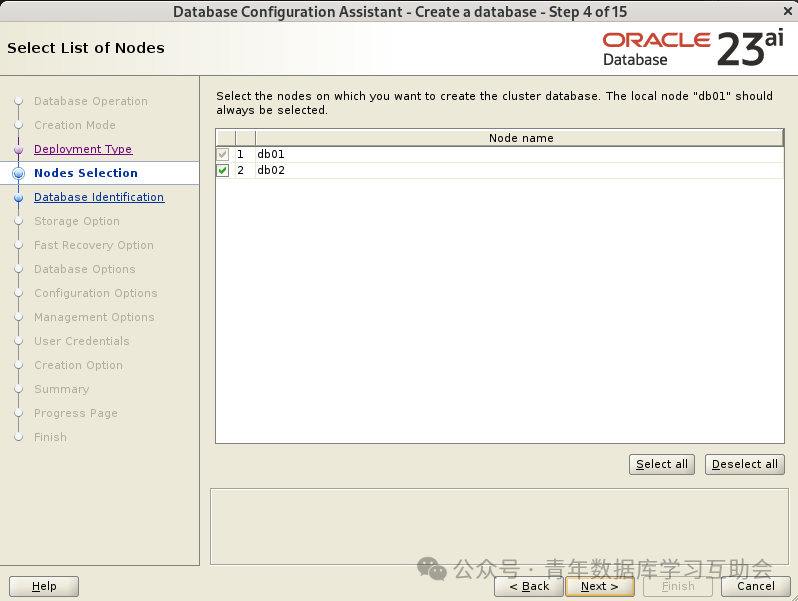
Task: Select the db01 node name cell
Action: tap(519, 154)
